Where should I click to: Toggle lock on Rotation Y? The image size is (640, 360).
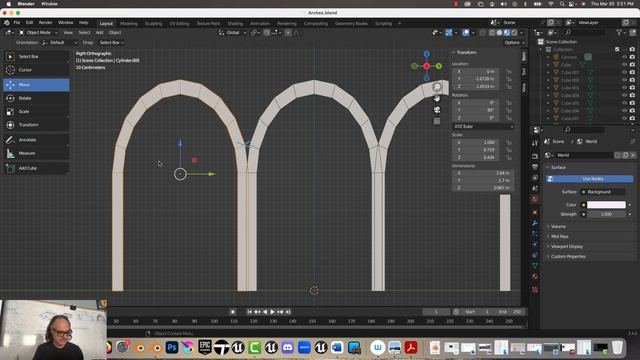click(509, 110)
